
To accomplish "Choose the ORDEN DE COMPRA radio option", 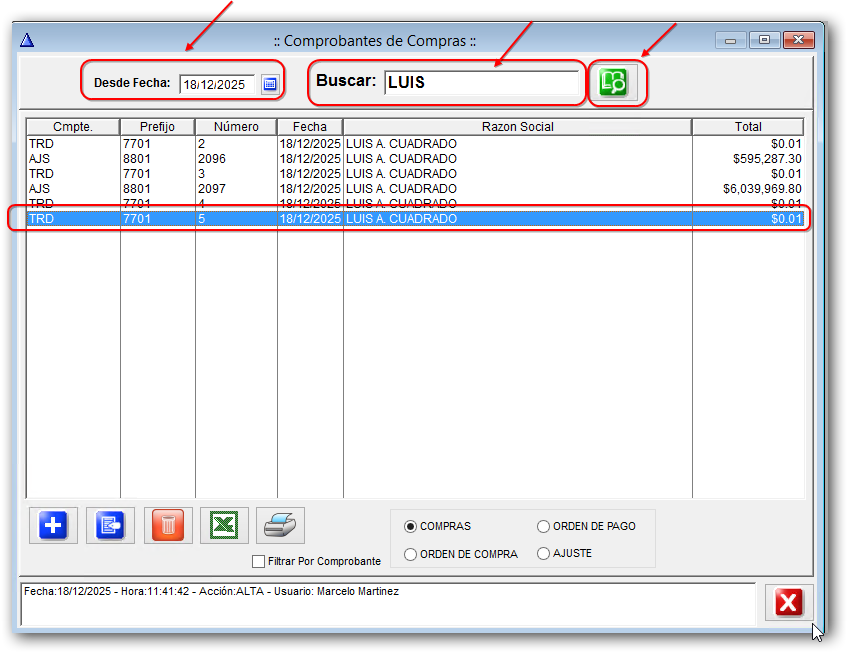I will 411,554.
